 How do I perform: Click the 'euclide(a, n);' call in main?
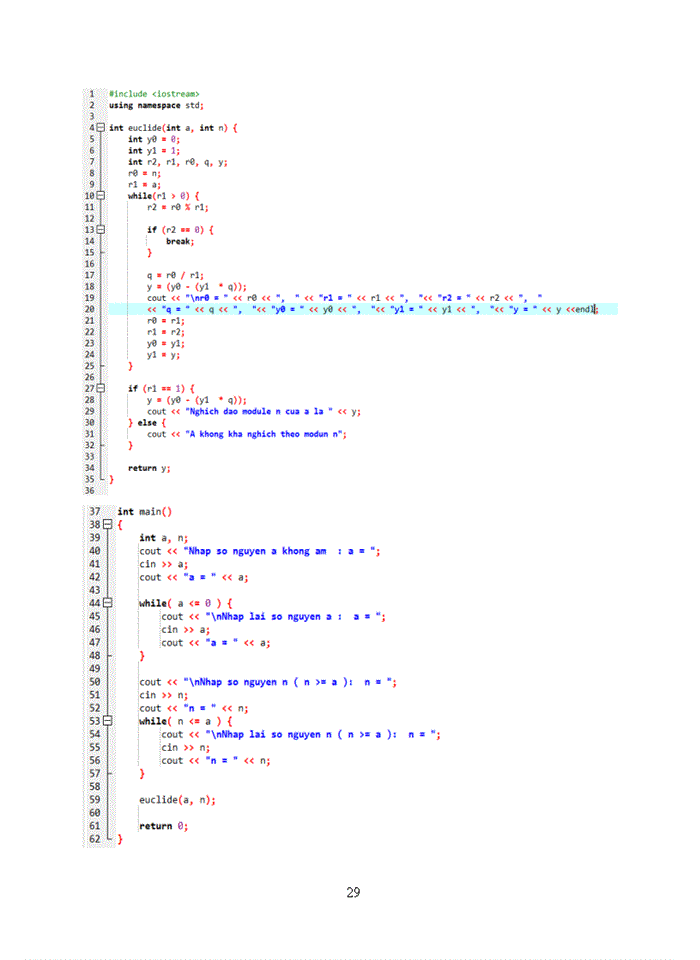[177, 800]
